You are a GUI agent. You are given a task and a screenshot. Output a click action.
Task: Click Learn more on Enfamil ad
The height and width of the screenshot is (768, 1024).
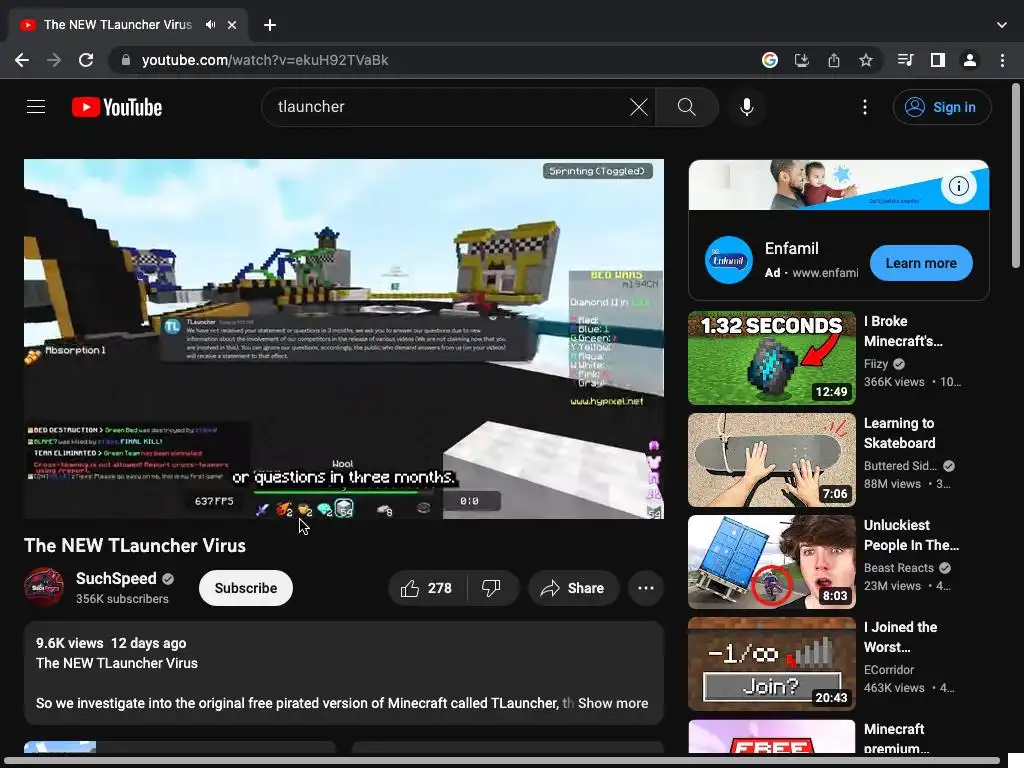[x=921, y=263]
